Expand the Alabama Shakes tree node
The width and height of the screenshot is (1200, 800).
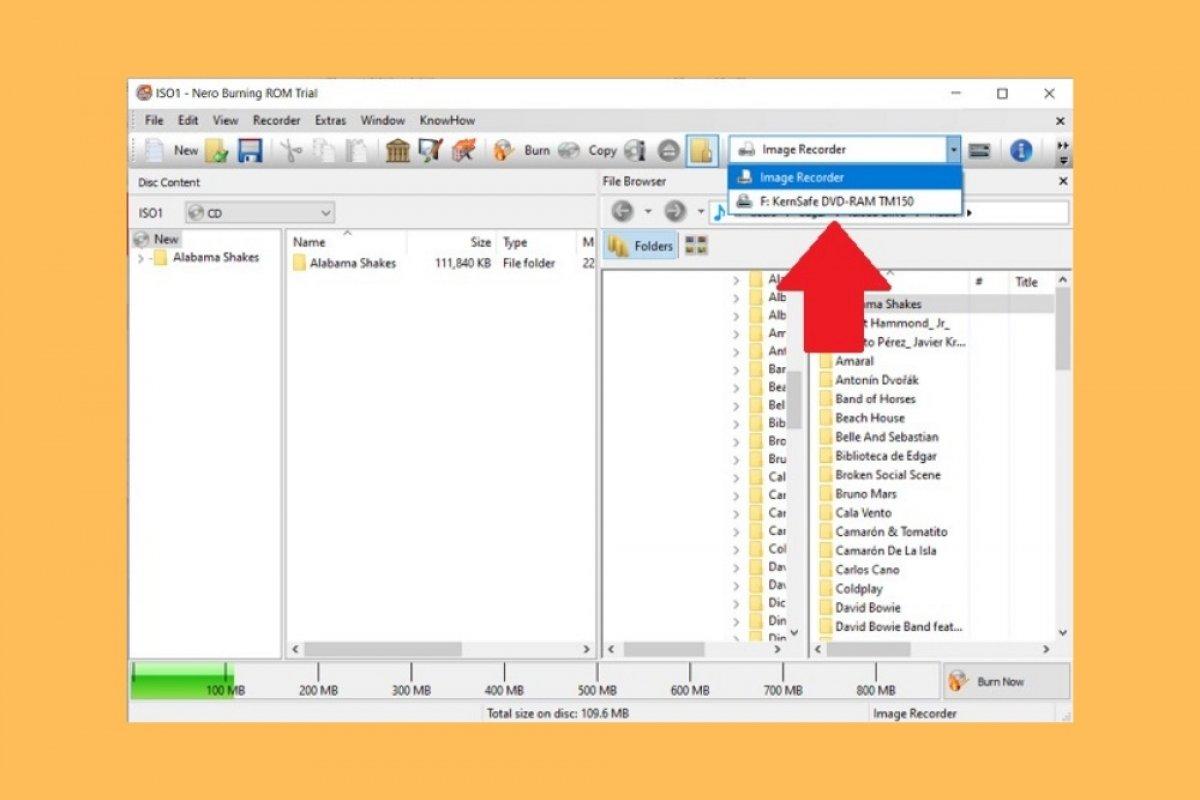[x=140, y=258]
